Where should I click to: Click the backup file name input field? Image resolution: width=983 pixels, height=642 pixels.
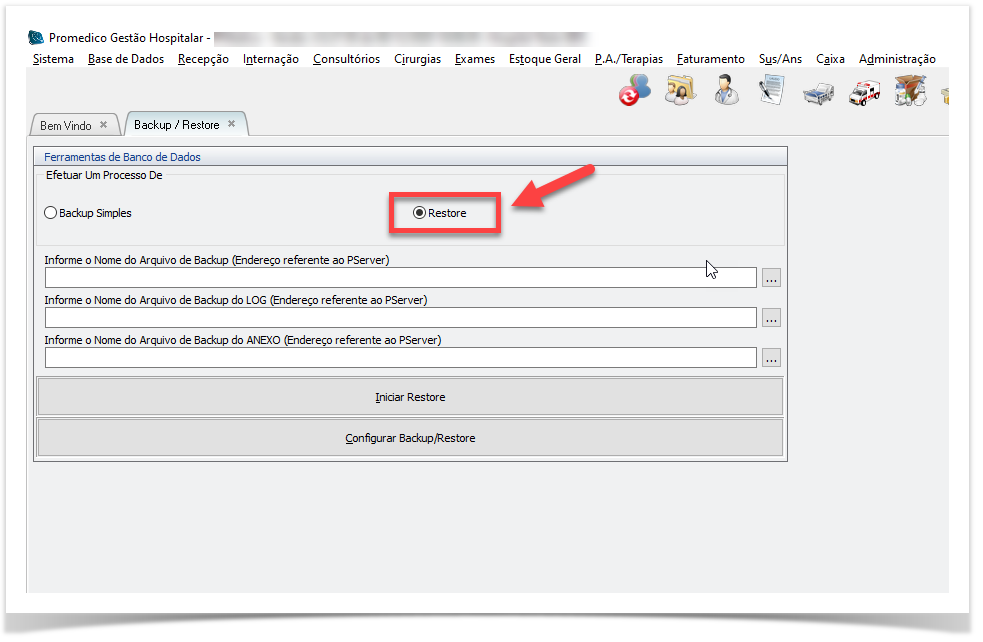coord(400,278)
